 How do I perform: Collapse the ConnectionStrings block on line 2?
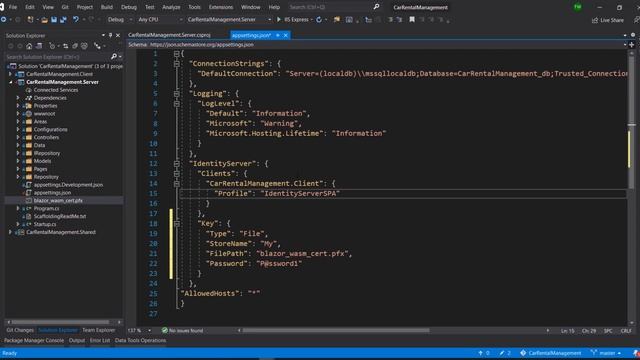point(176,64)
